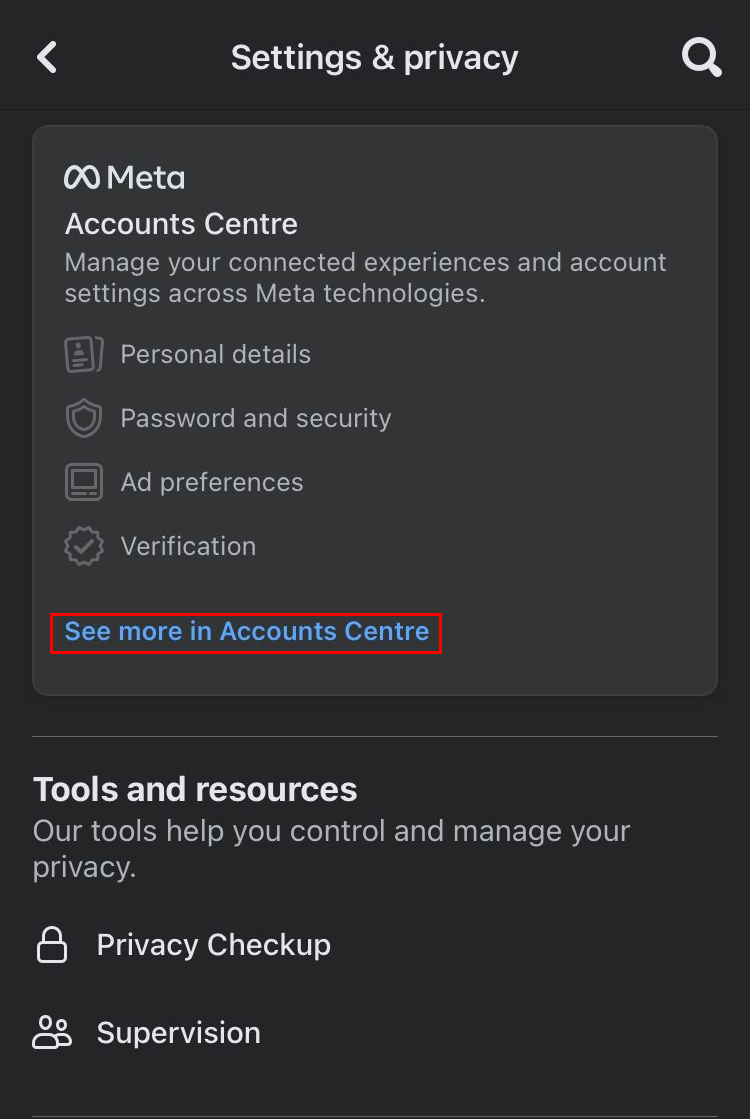Click the Accounts Centre heading

coord(181,224)
